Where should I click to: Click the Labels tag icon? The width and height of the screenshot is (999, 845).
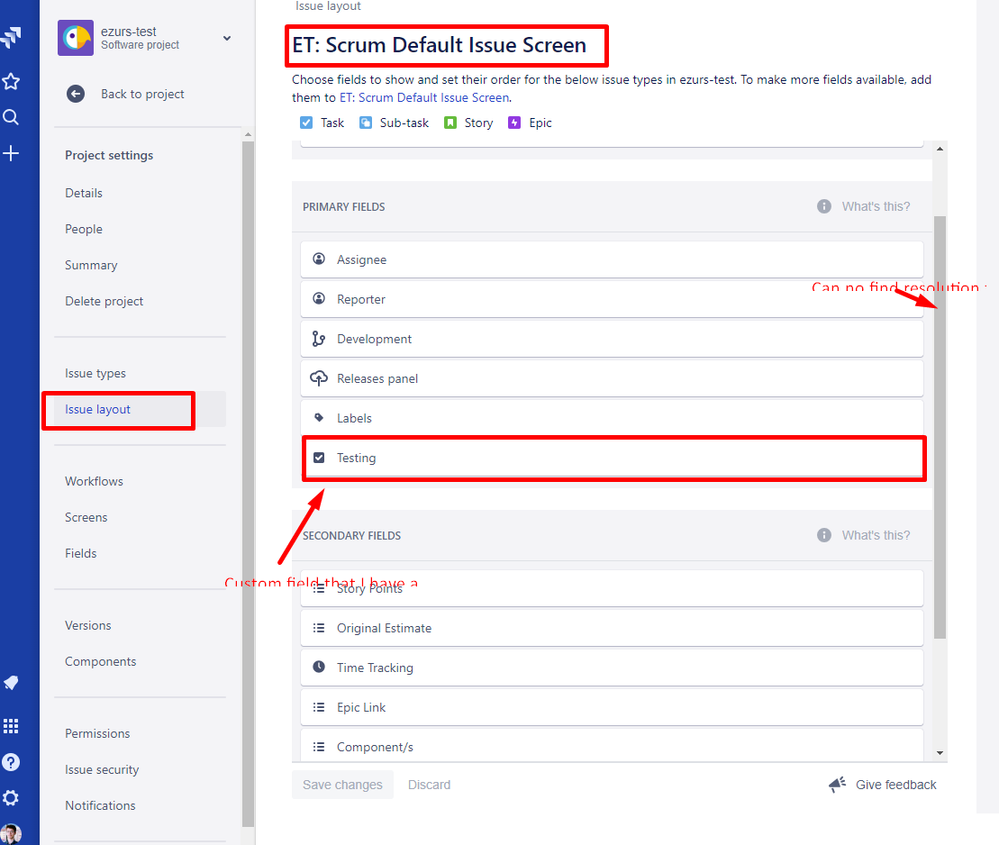pos(319,417)
